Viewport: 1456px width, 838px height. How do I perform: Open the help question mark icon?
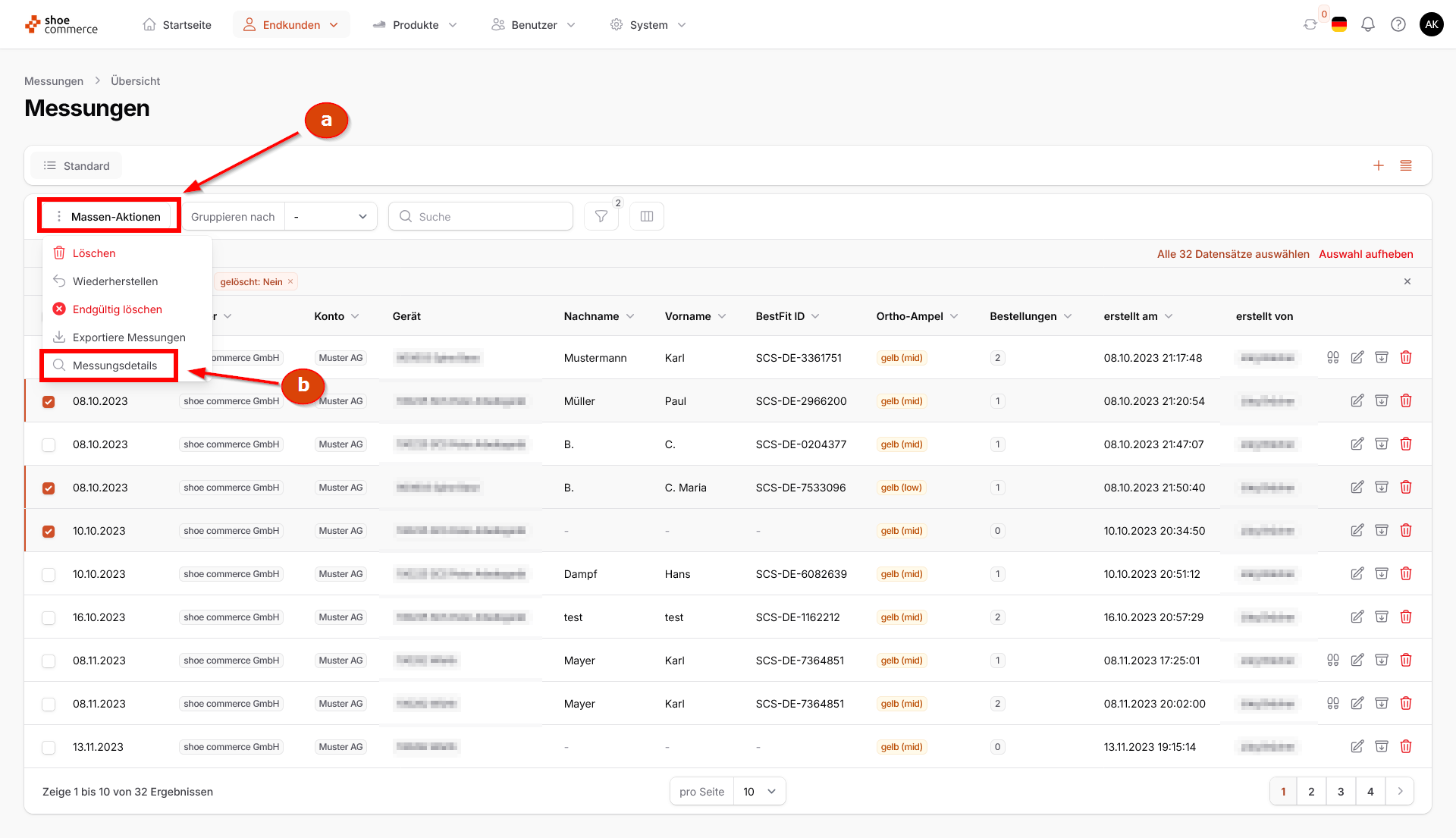point(1398,24)
